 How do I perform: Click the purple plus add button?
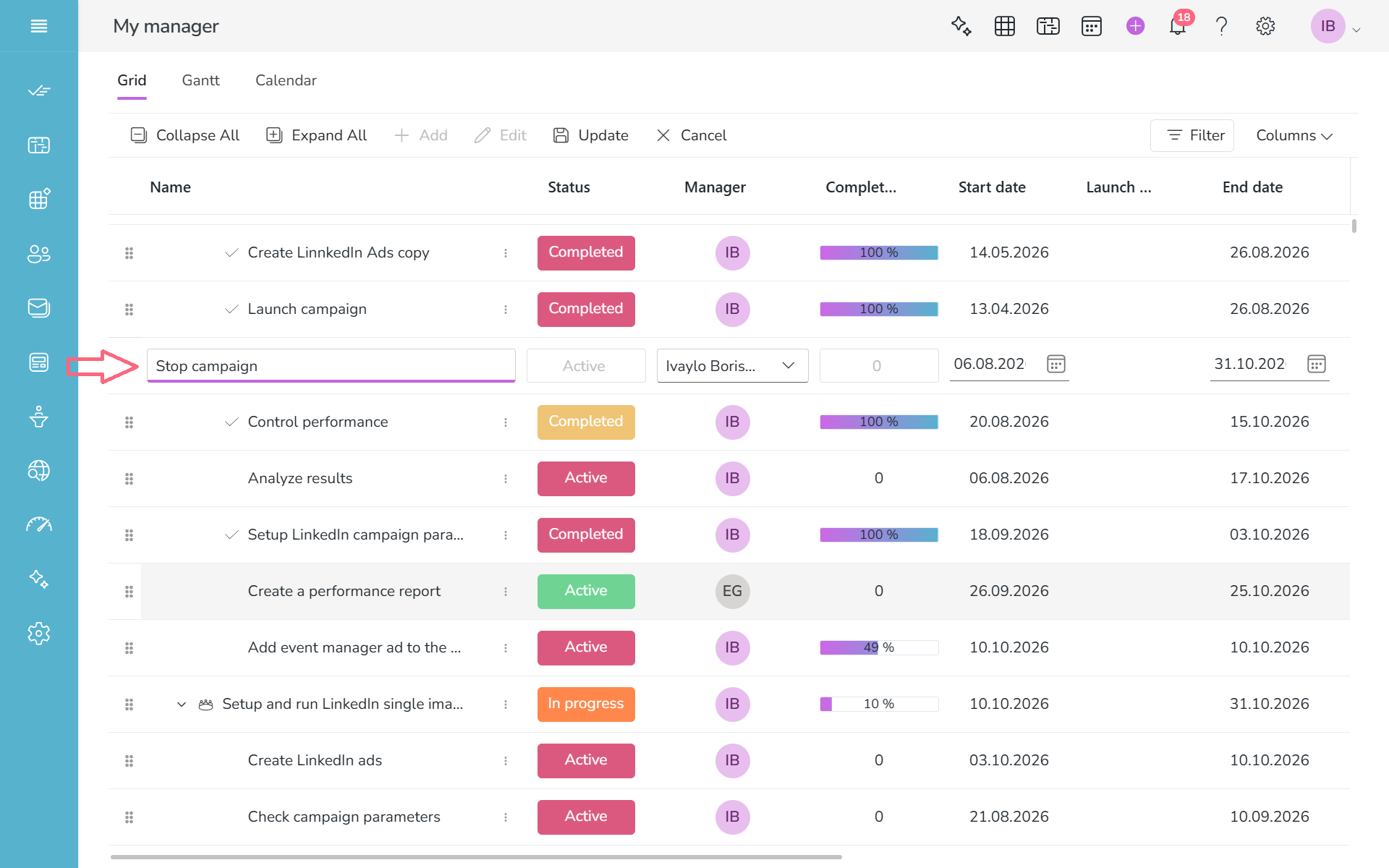click(1135, 26)
